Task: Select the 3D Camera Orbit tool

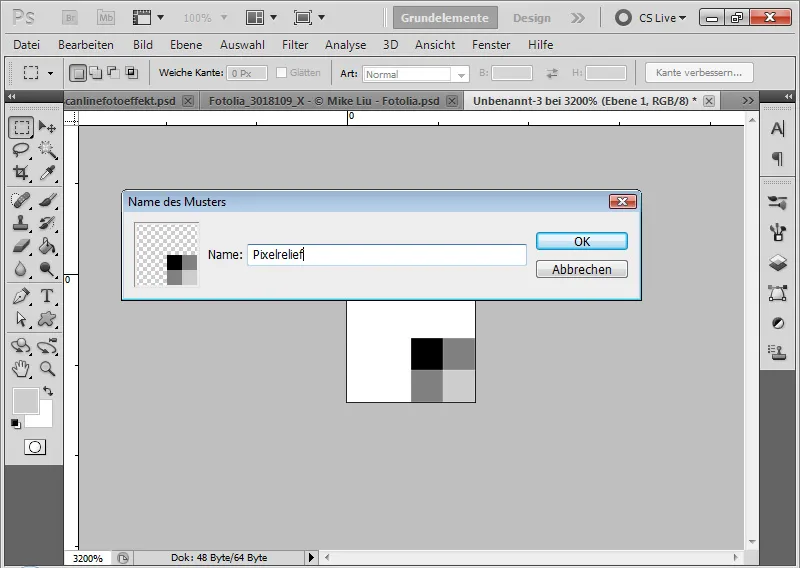Action: coord(47,346)
